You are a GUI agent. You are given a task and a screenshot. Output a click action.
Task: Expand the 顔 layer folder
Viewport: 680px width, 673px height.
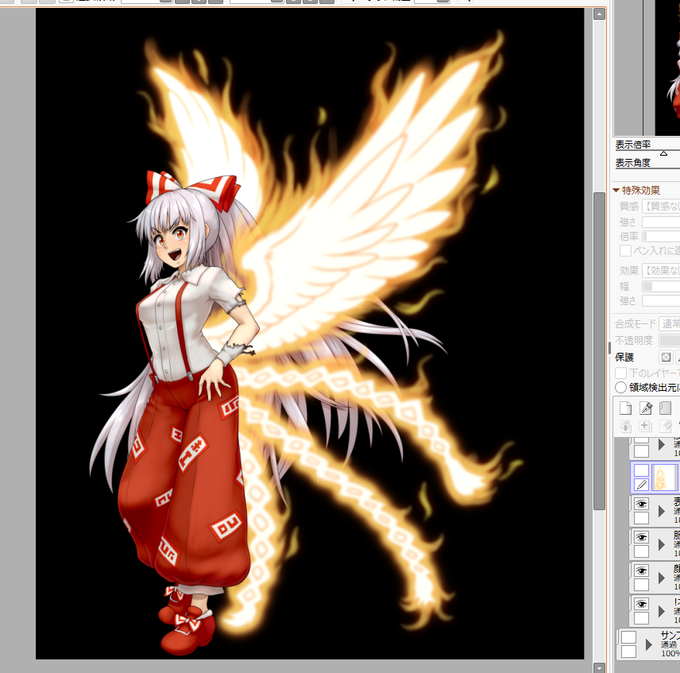[x=662, y=578]
